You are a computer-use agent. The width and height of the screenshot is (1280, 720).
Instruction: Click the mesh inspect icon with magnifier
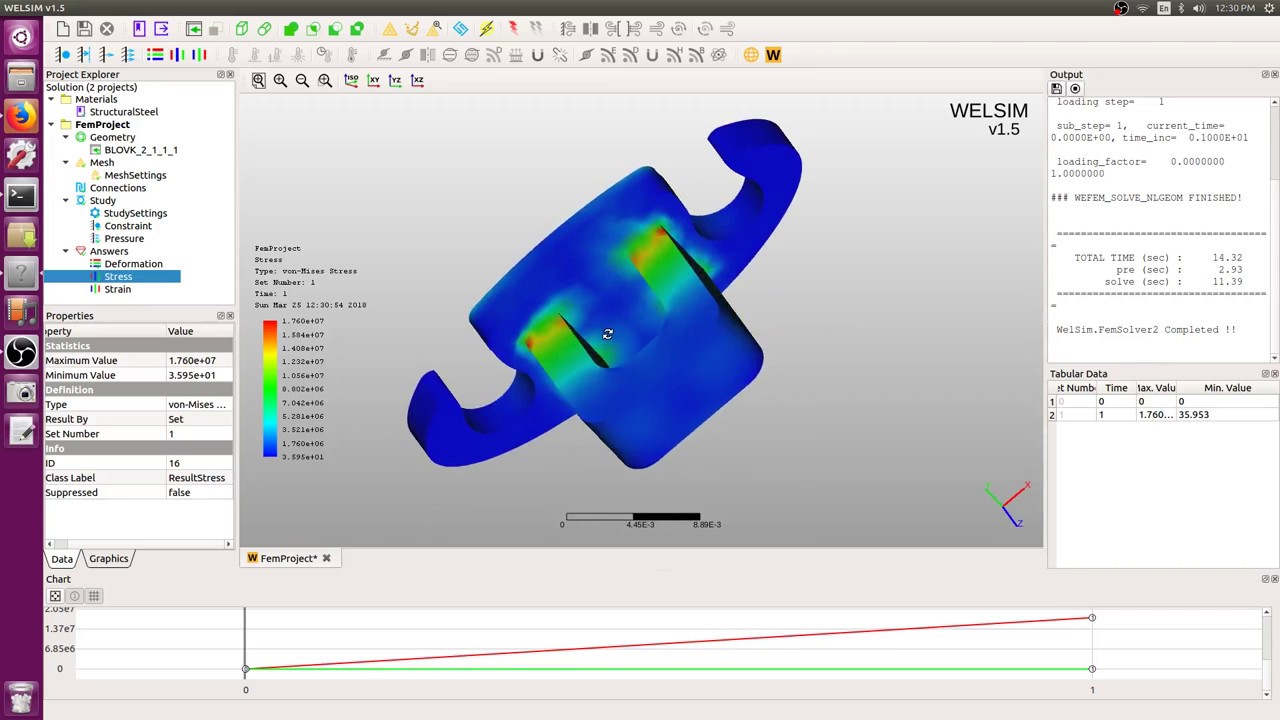[434, 29]
